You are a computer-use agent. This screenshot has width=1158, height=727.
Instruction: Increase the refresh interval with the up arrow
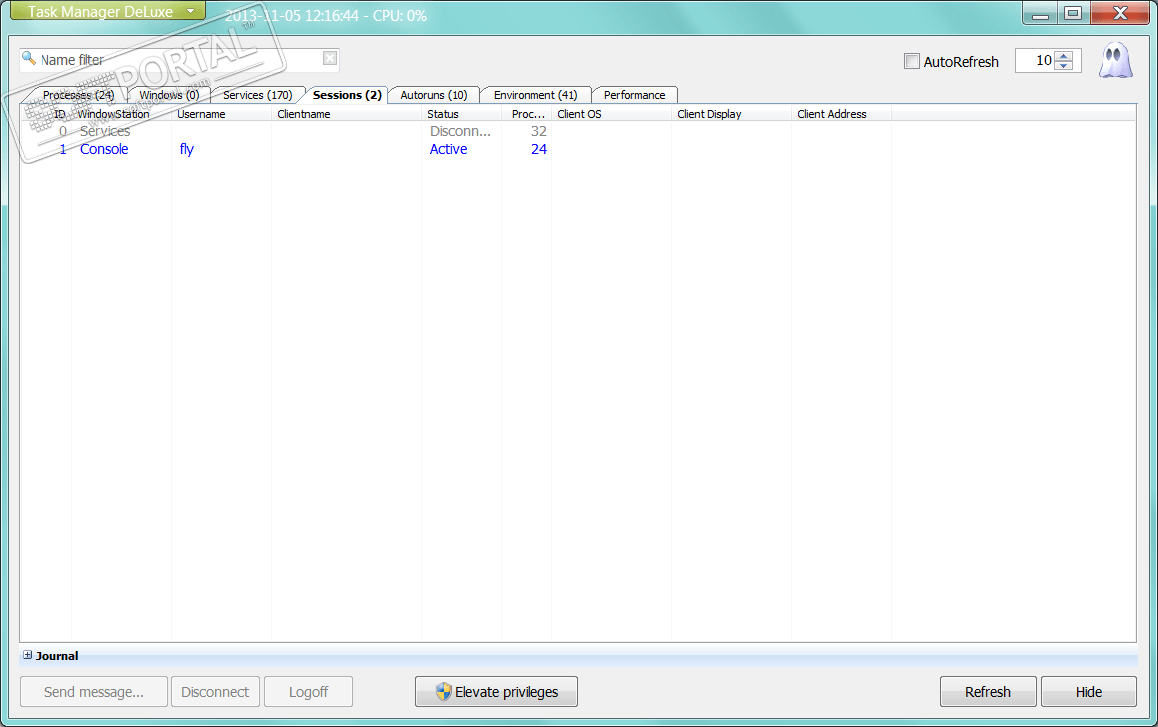[1063, 56]
